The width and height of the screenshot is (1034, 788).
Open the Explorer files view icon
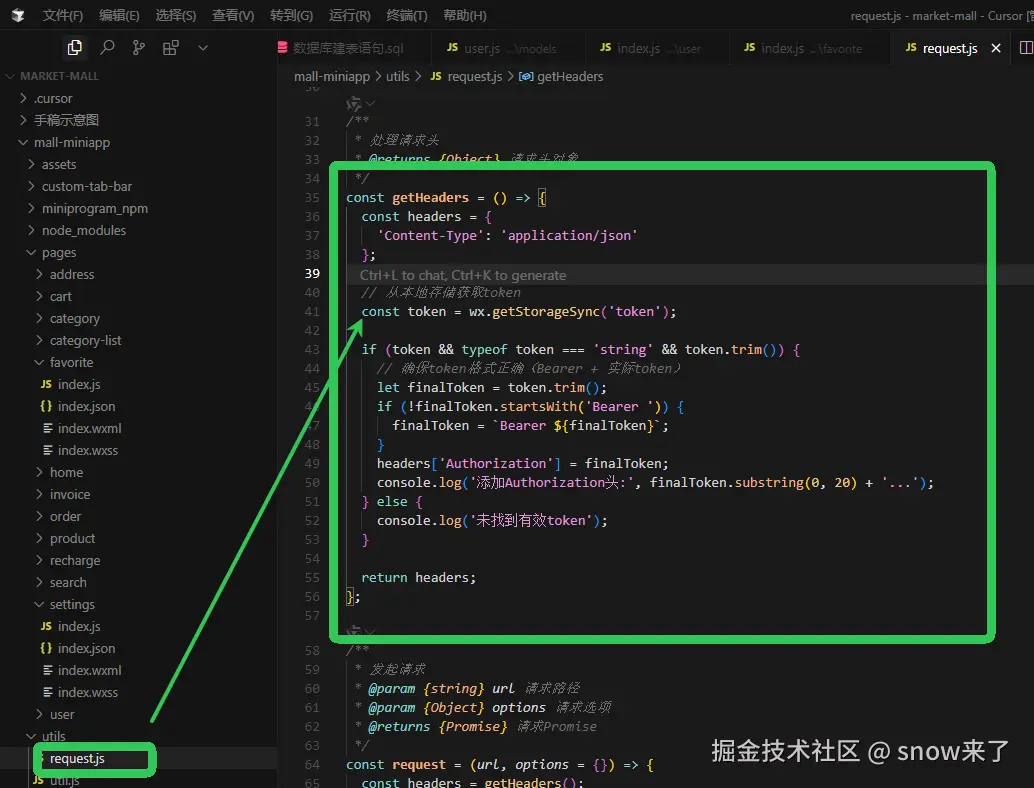(75, 47)
